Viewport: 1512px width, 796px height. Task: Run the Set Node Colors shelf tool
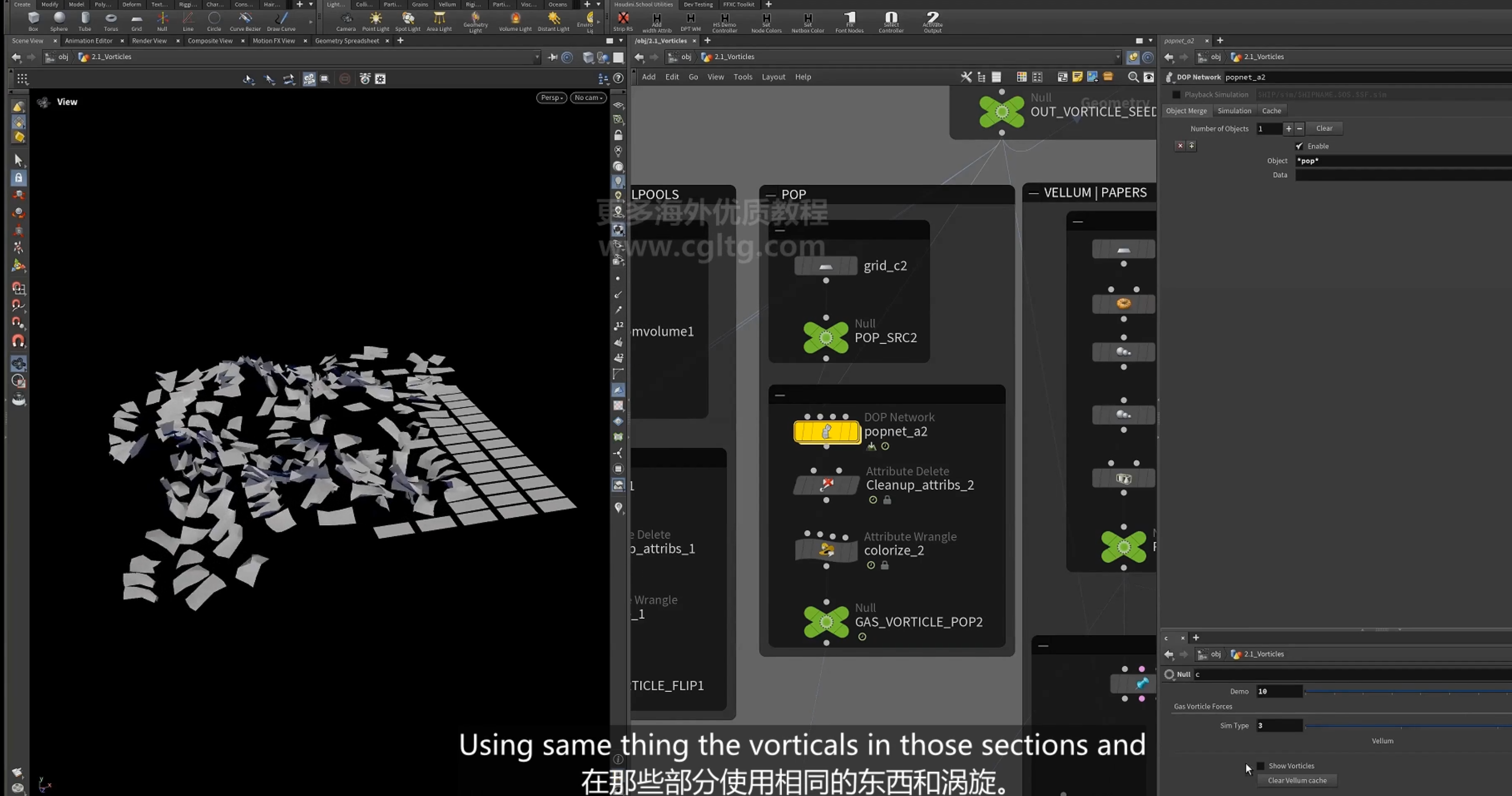pos(767,22)
